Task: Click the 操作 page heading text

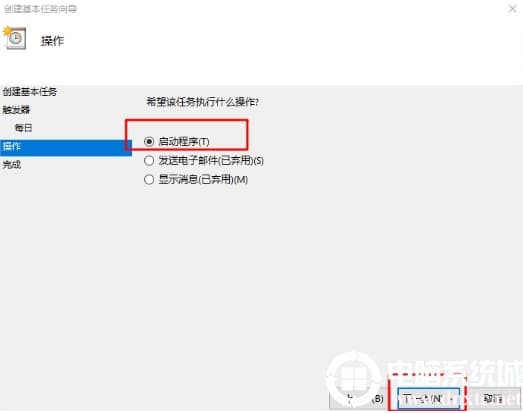Action: [52, 41]
